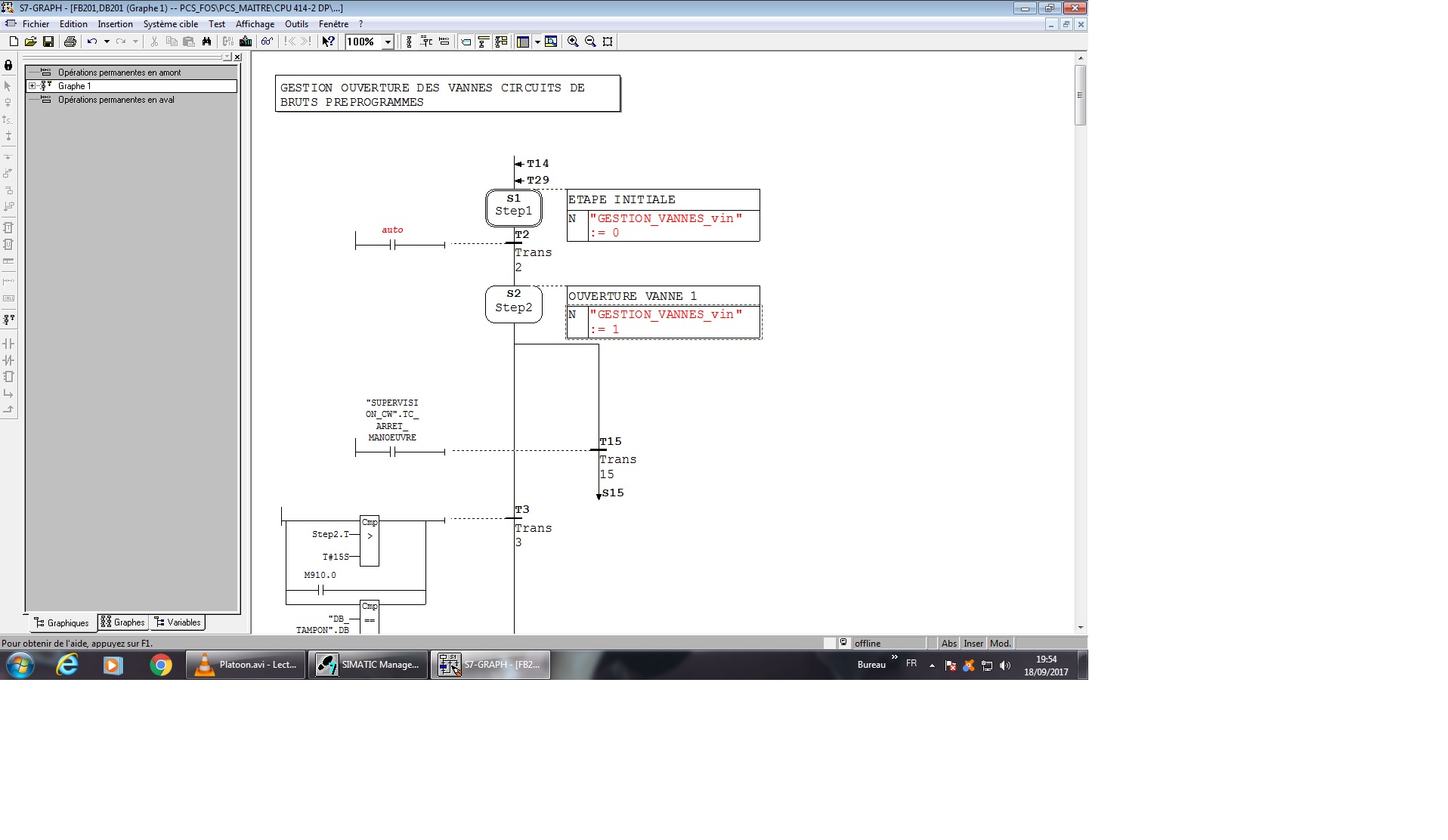Click the vertical scrollbar thumb of diagram
The width and height of the screenshot is (1448, 840).
(x=1081, y=95)
